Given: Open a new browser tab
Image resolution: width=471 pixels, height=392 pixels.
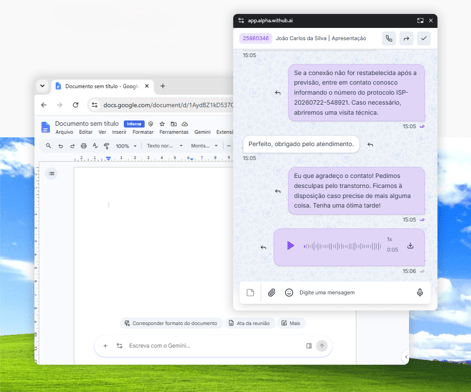Looking at the screenshot, I should (163, 86).
